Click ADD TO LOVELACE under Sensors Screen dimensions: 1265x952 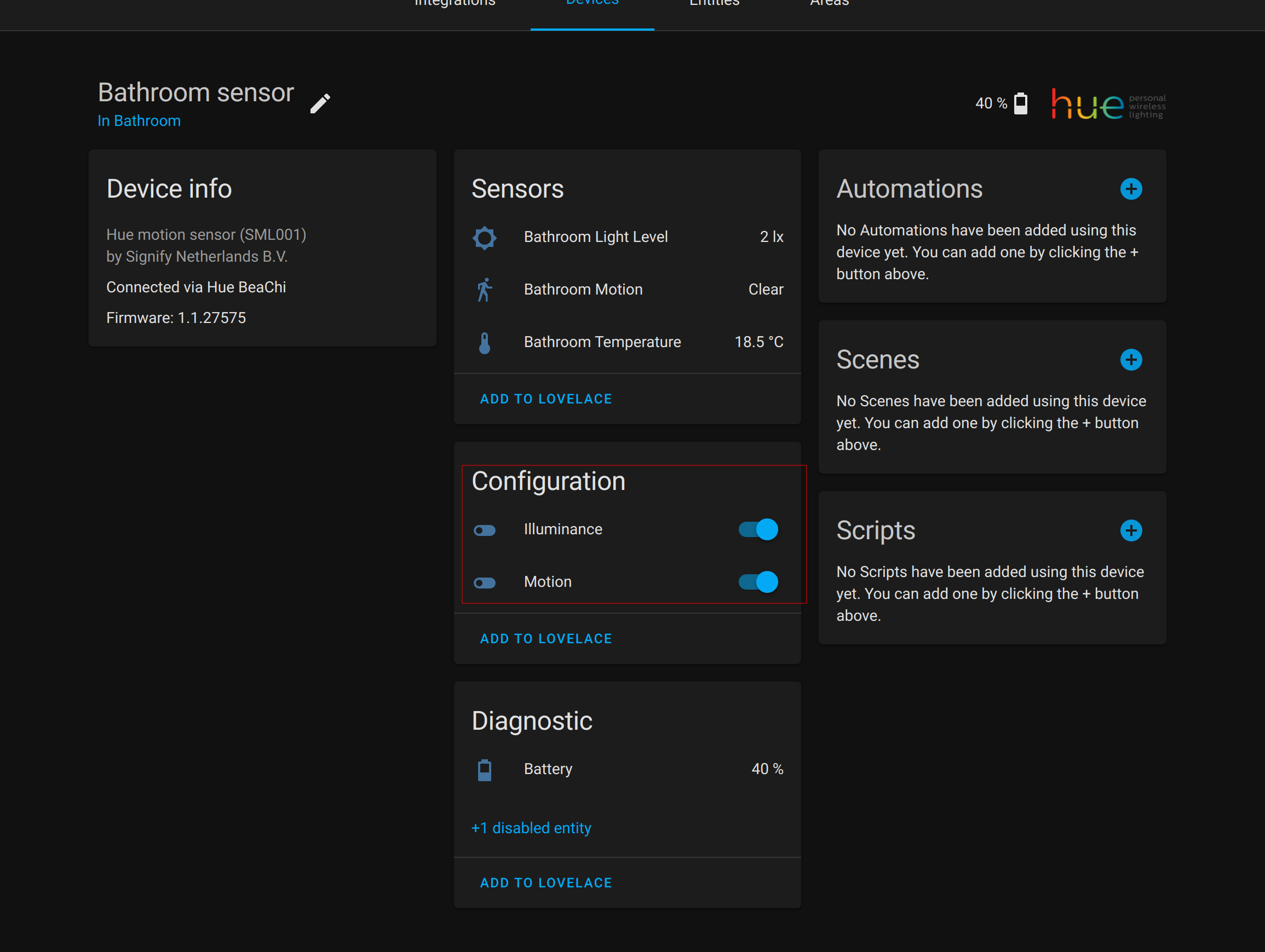[x=545, y=399]
